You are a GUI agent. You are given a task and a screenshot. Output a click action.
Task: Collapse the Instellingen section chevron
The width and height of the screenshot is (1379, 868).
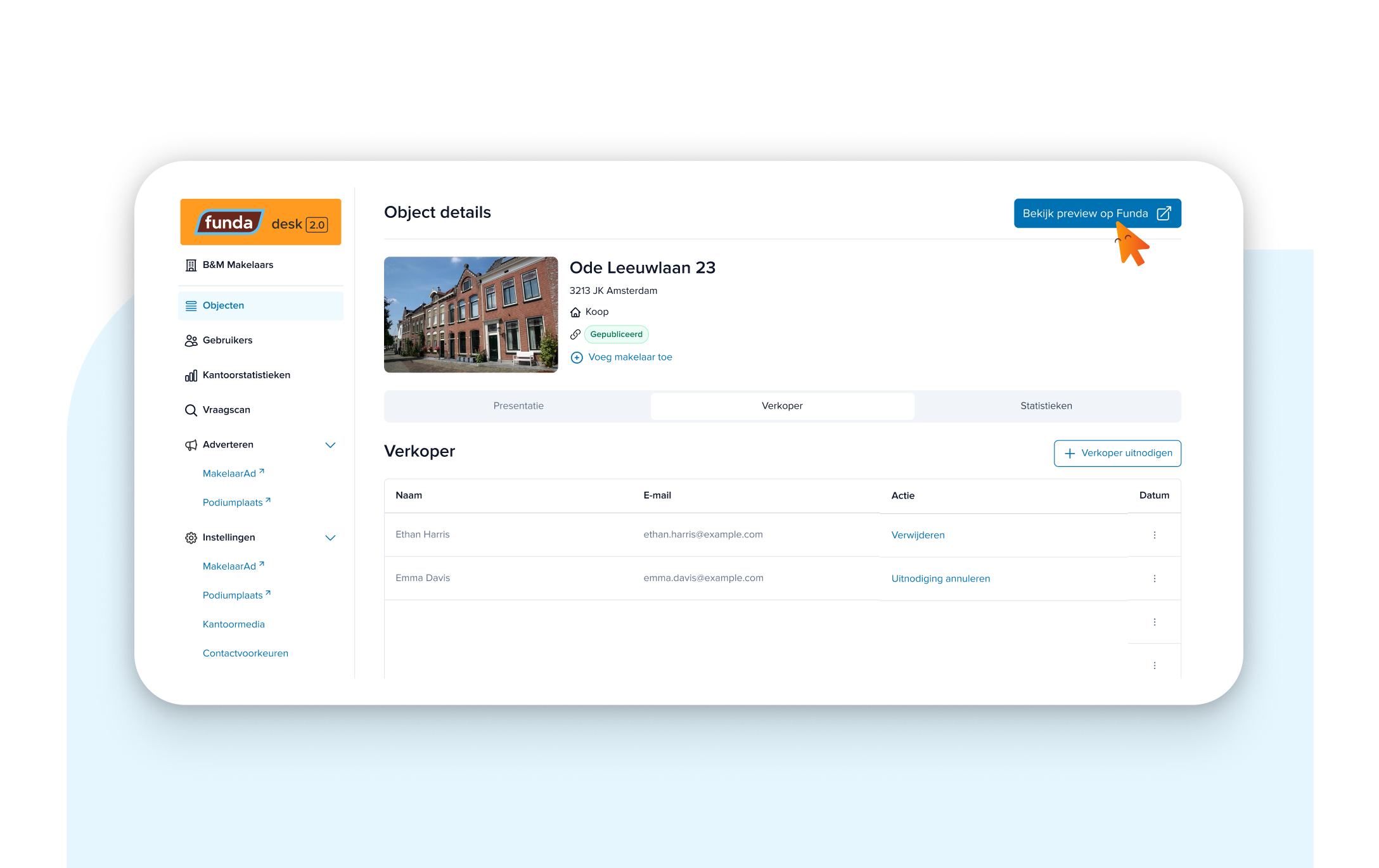click(330, 538)
